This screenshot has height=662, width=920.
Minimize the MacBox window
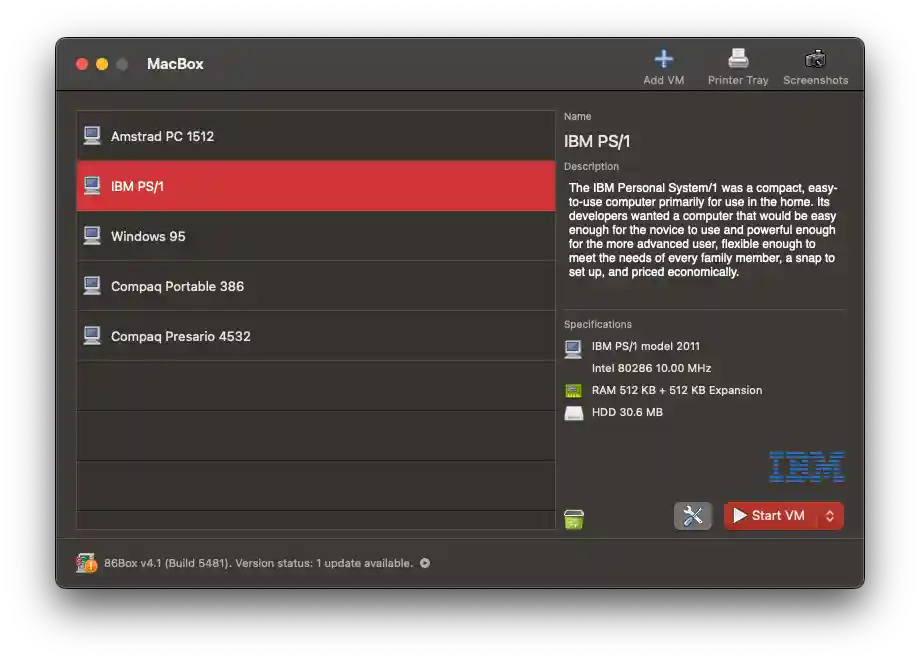(102, 64)
